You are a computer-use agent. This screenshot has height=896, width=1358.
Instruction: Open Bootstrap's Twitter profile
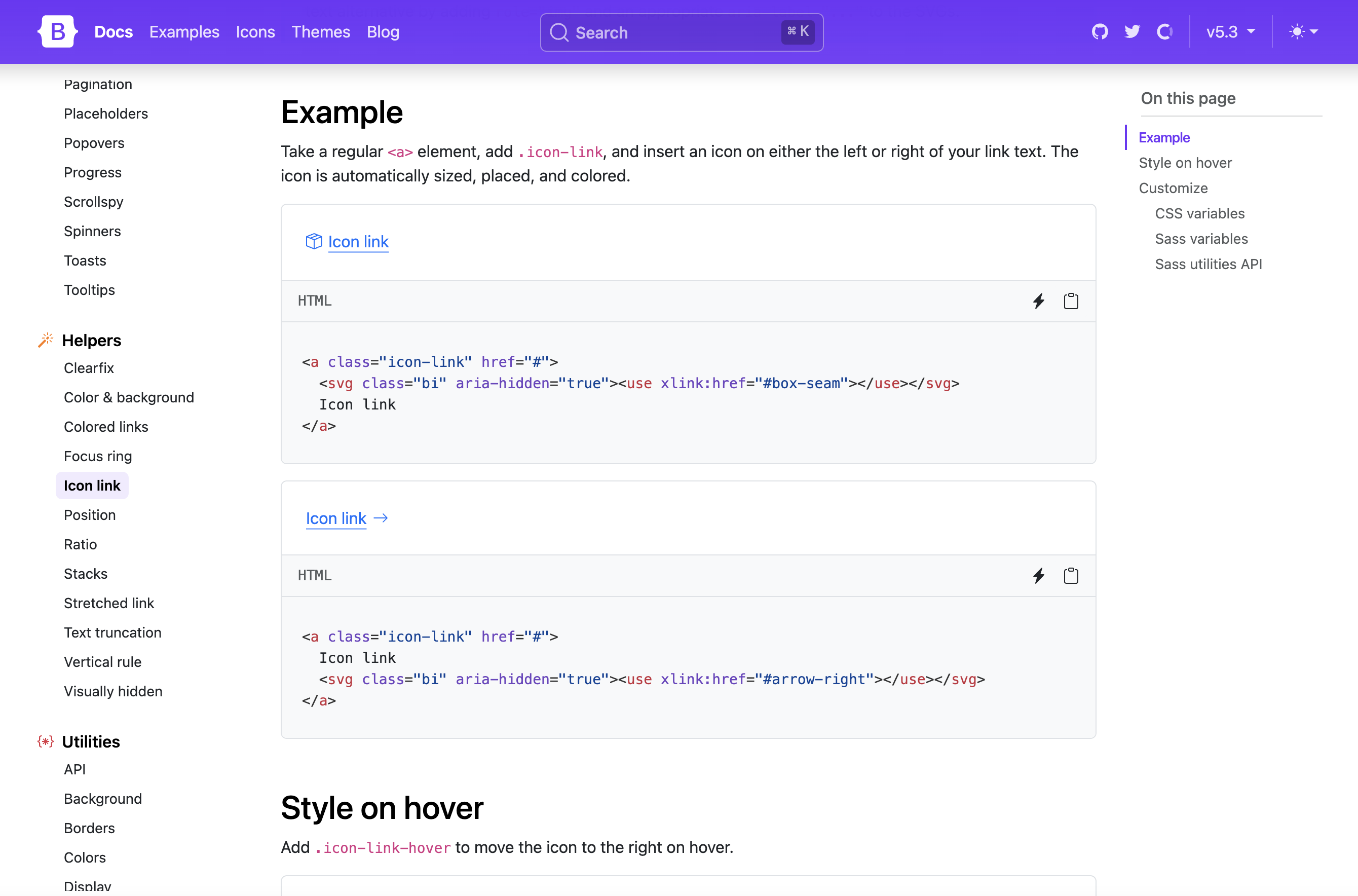[x=1132, y=31]
